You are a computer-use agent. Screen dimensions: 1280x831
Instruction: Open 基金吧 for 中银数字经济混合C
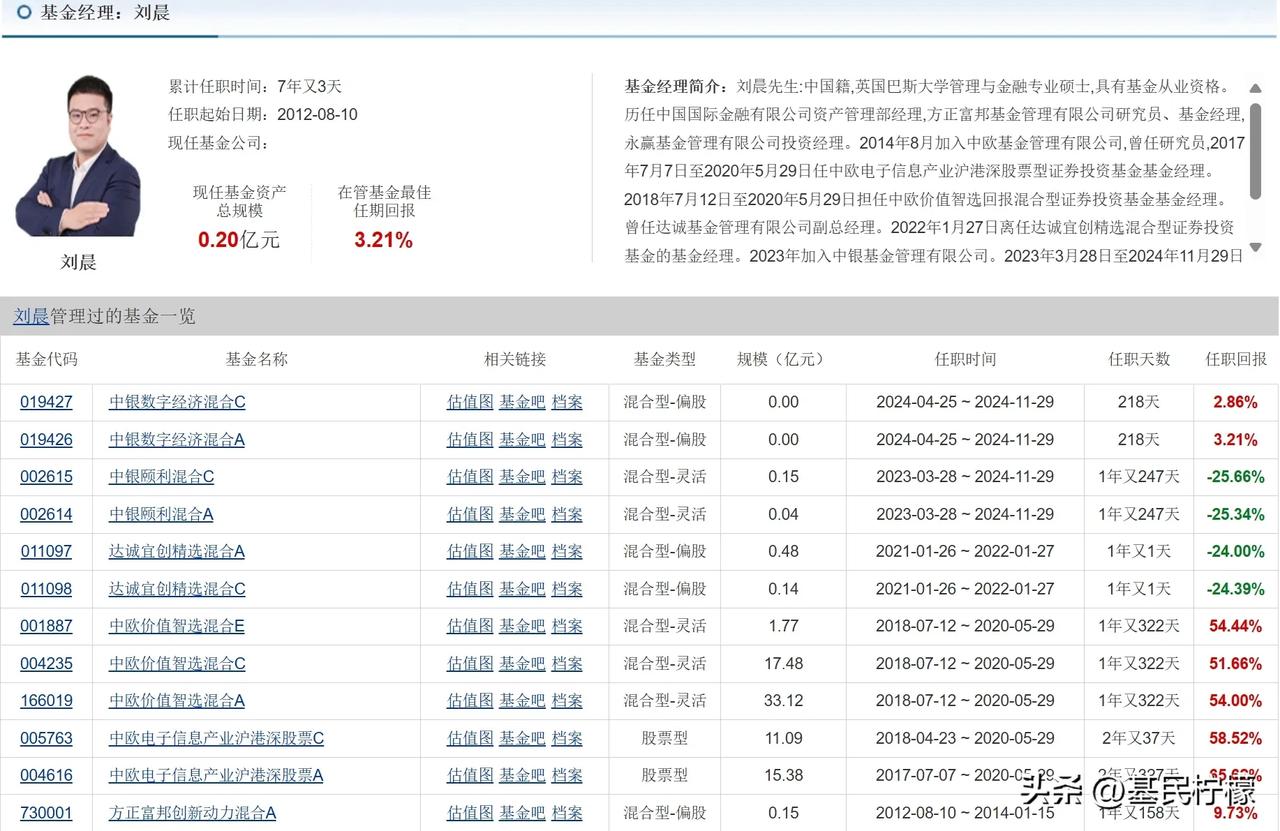point(522,402)
